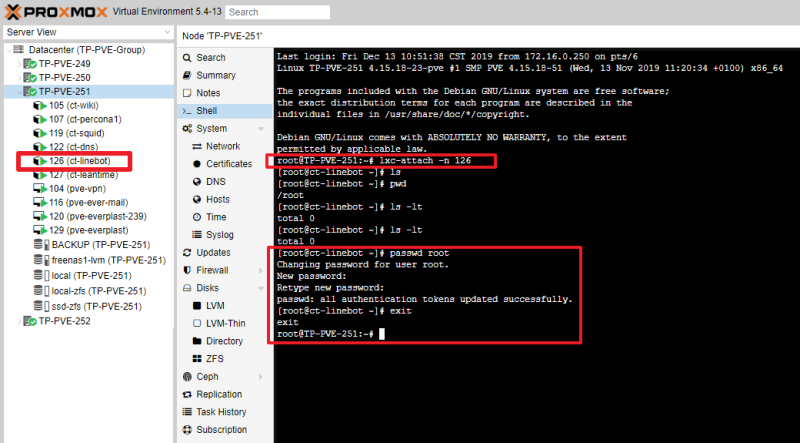Click the Syslog list icon

196,235
